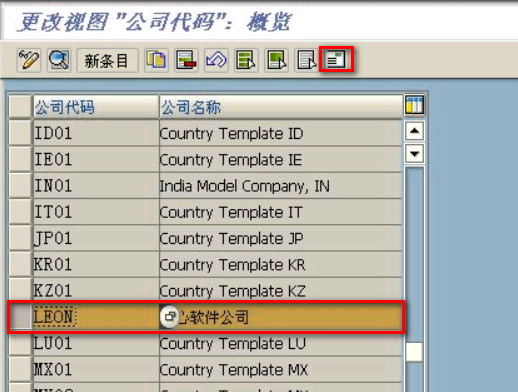This screenshot has height=392, width=518.
Task: Click name cell Country Template IT
Action: (x=281, y=212)
